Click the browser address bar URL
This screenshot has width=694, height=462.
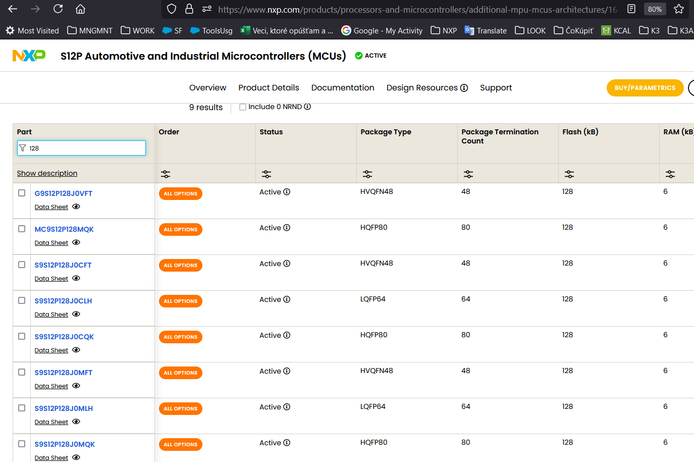417,9
